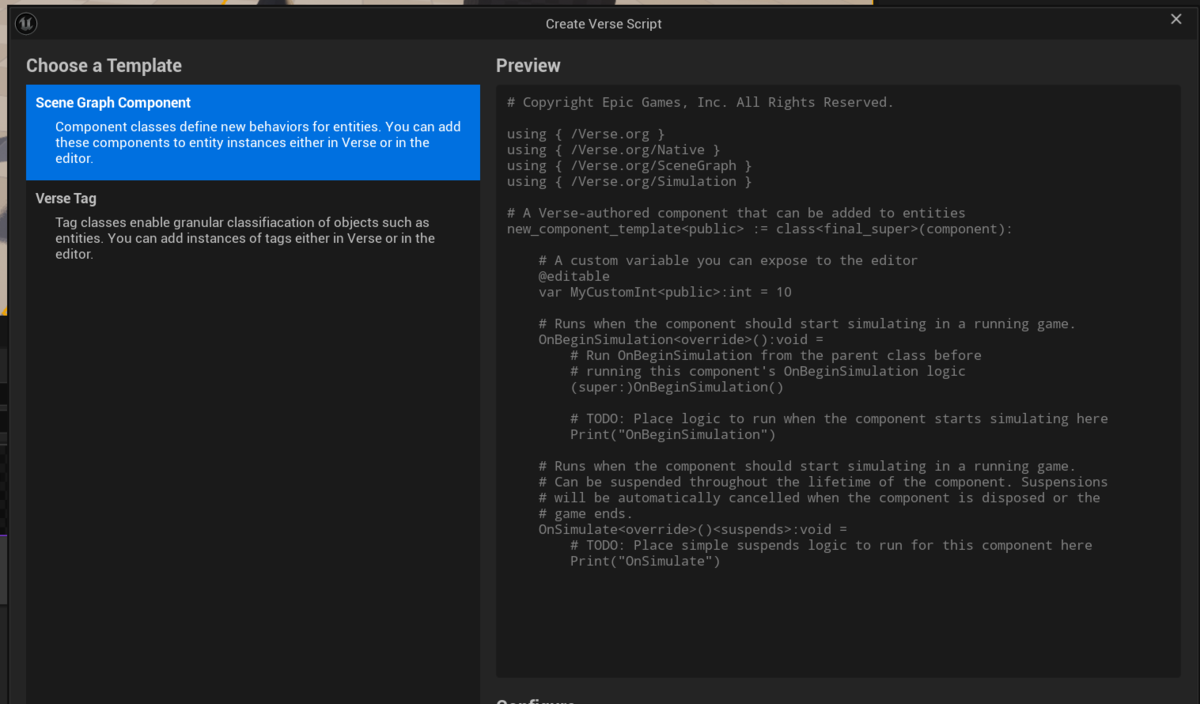This screenshot has height=704, width=1200.
Task: Click the 'using { /Verse.org/SceneGraph }' line
Action: tap(629, 166)
